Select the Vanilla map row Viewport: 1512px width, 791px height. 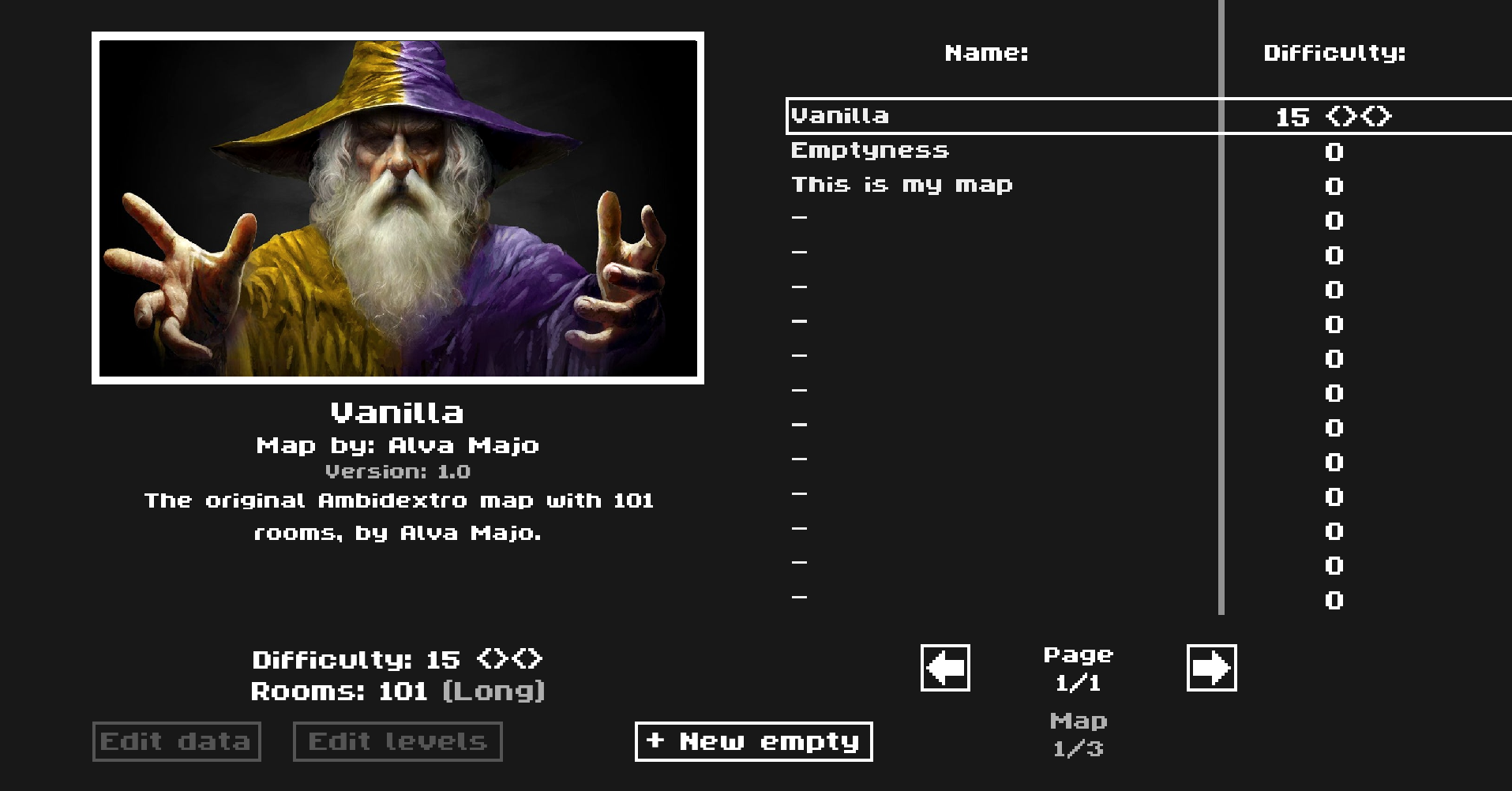pyautogui.click(x=1149, y=116)
